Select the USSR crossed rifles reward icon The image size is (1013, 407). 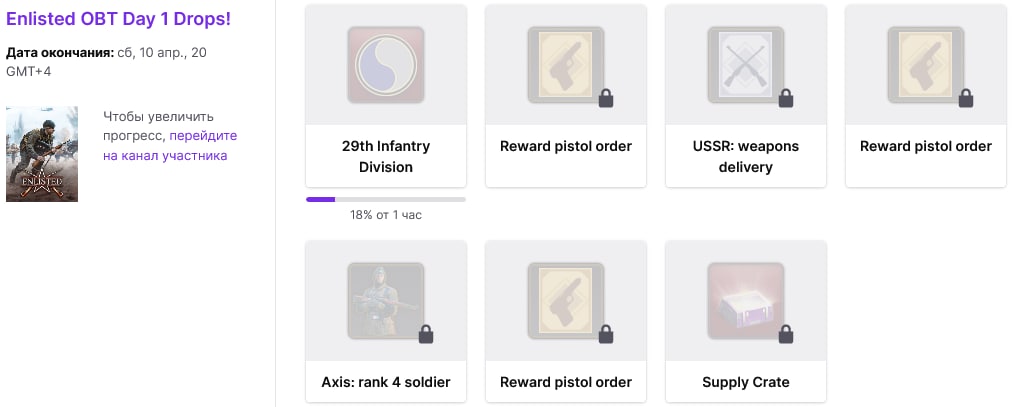(746, 65)
